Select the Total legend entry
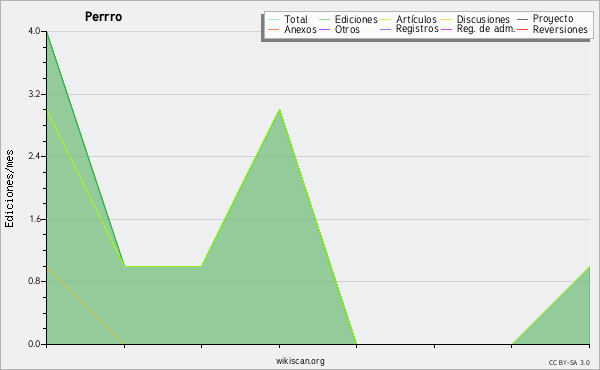Screen dimensions: 600x370 296,19
